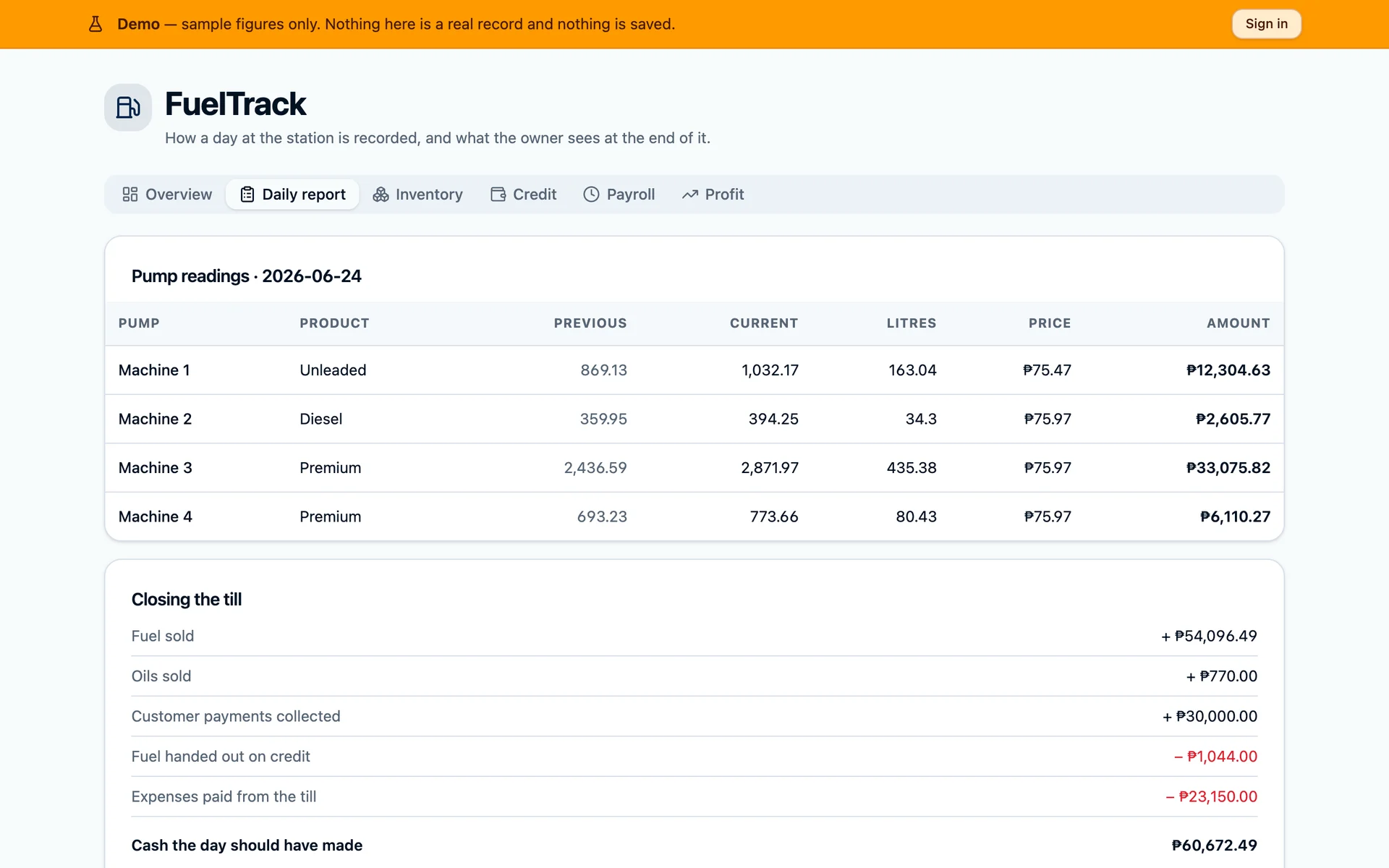Click the red value – ₱1,044.00

click(x=1215, y=757)
